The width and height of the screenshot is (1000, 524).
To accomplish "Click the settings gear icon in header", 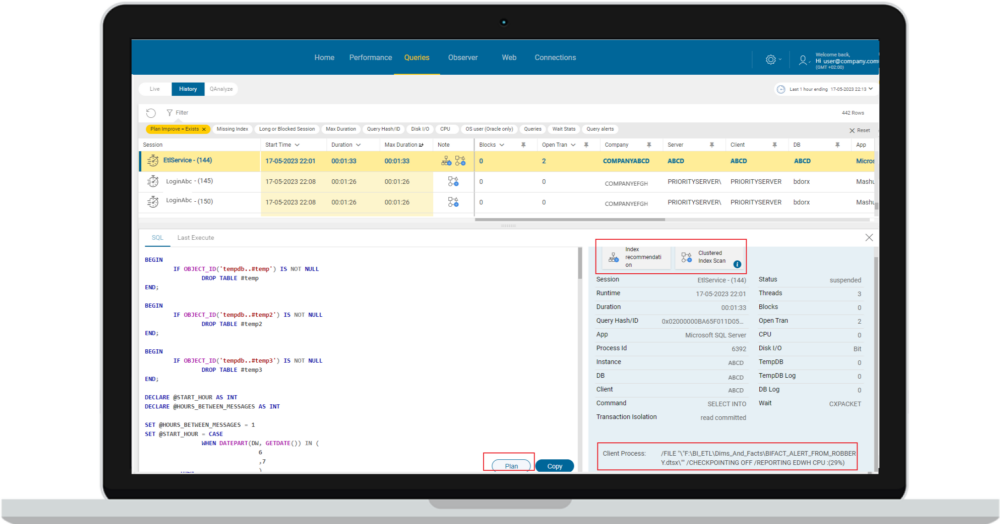I will 770,59.
